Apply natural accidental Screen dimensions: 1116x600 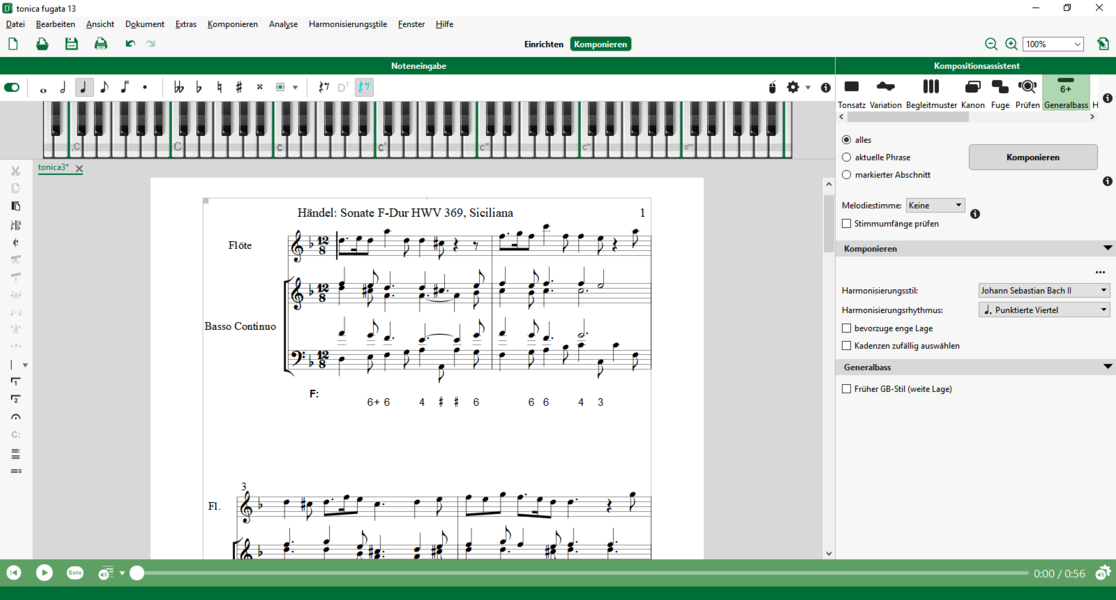pyautogui.click(x=219, y=88)
